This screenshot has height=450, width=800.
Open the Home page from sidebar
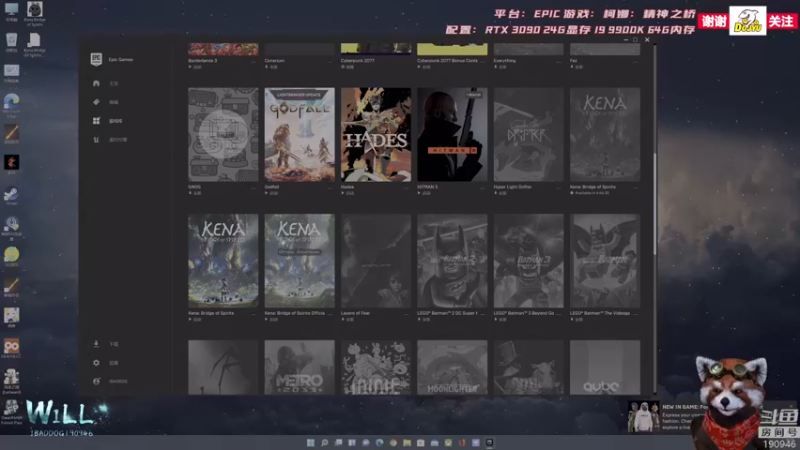coord(96,83)
